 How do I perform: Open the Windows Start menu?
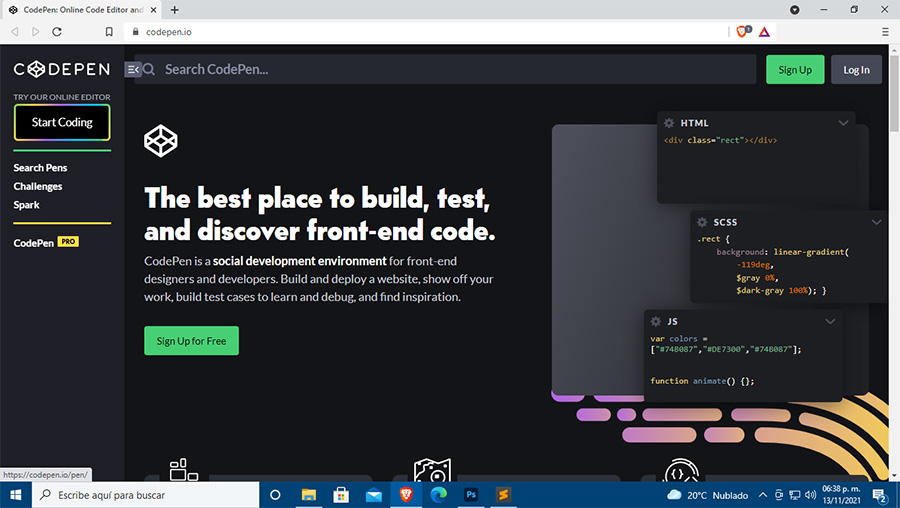point(16,495)
